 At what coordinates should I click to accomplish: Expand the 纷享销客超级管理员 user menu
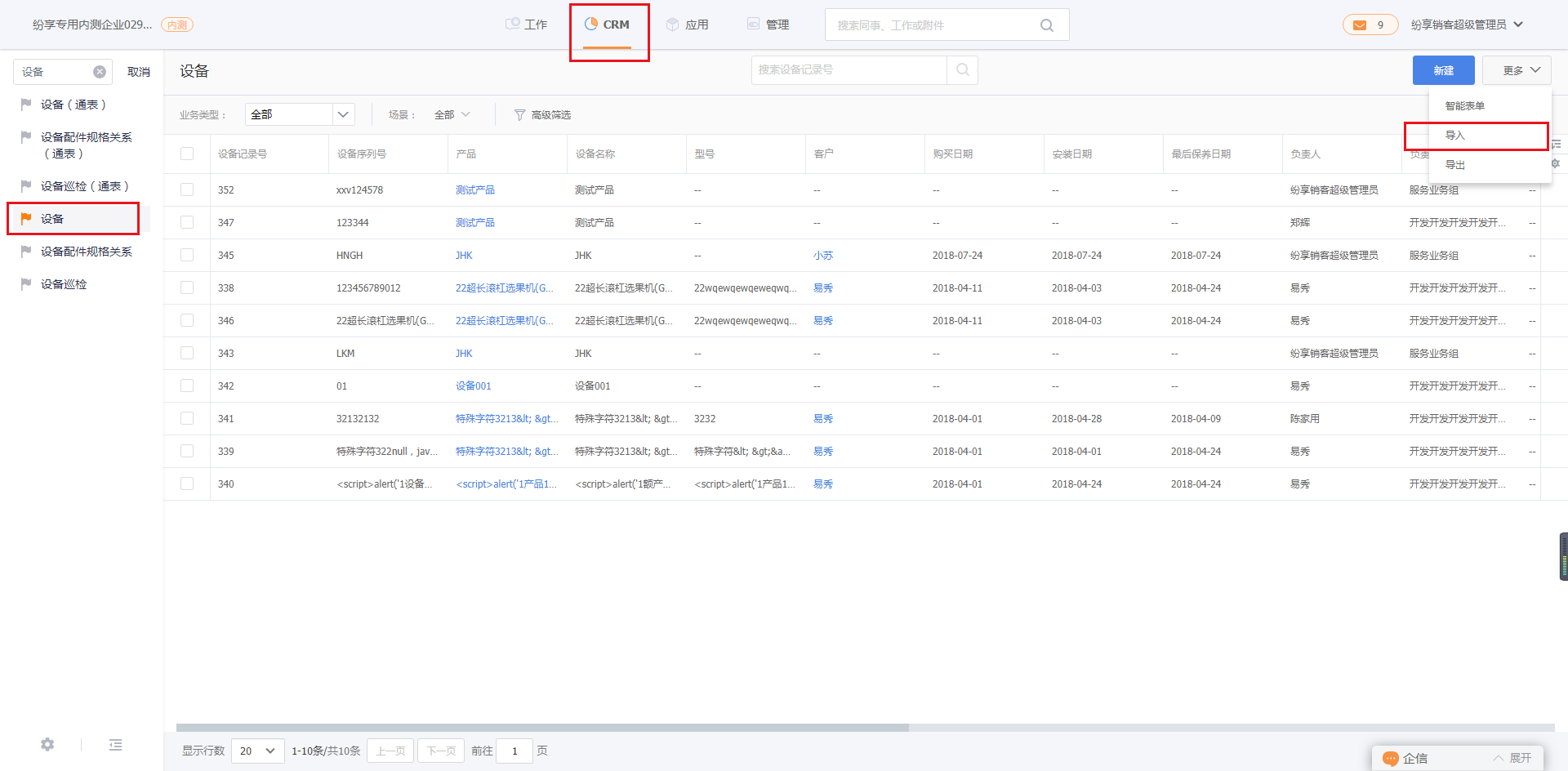[x=1467, y=25]
